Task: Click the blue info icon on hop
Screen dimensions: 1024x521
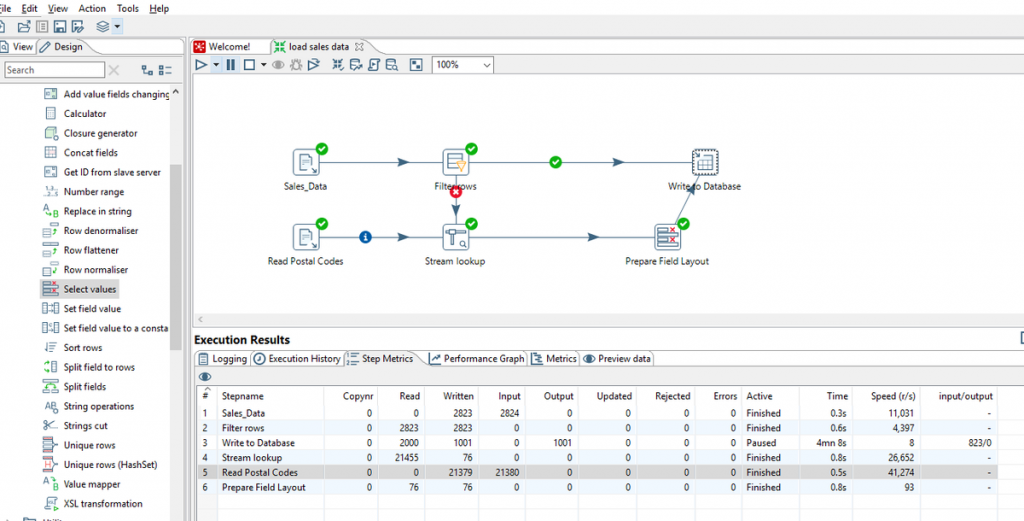Action: coord(365,236)
